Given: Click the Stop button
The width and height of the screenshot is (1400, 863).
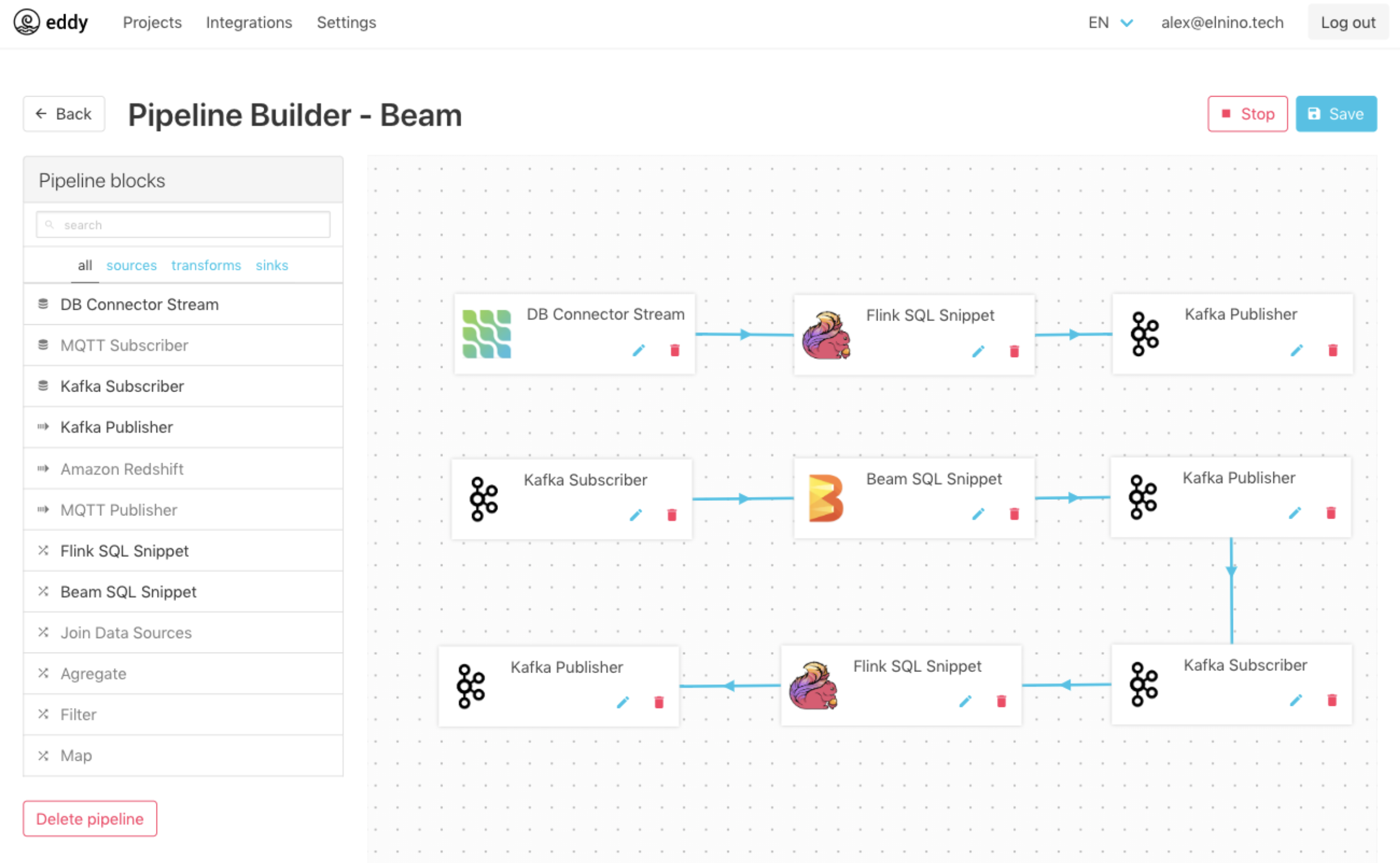Looking at the screenshot, I should 1247,114.
